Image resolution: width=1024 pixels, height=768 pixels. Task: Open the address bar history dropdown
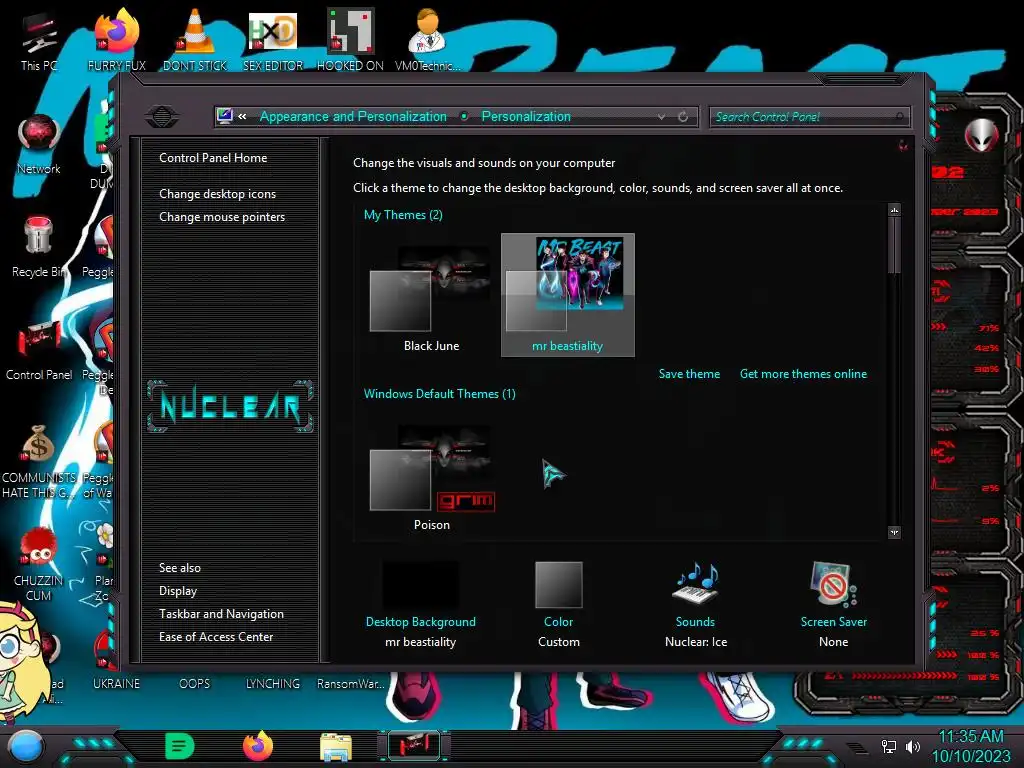(x=662, y=117)
